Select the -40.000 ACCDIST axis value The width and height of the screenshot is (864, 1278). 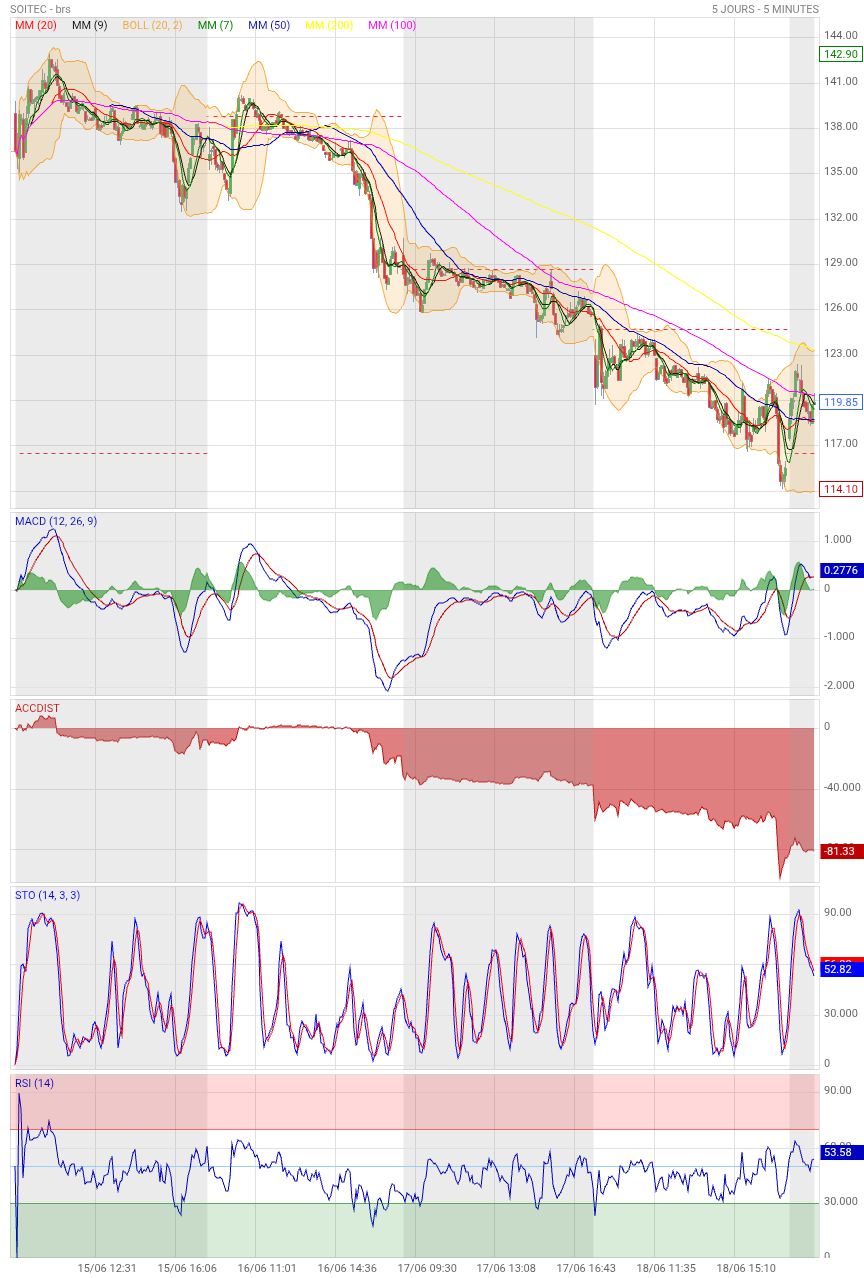point(840,788)
